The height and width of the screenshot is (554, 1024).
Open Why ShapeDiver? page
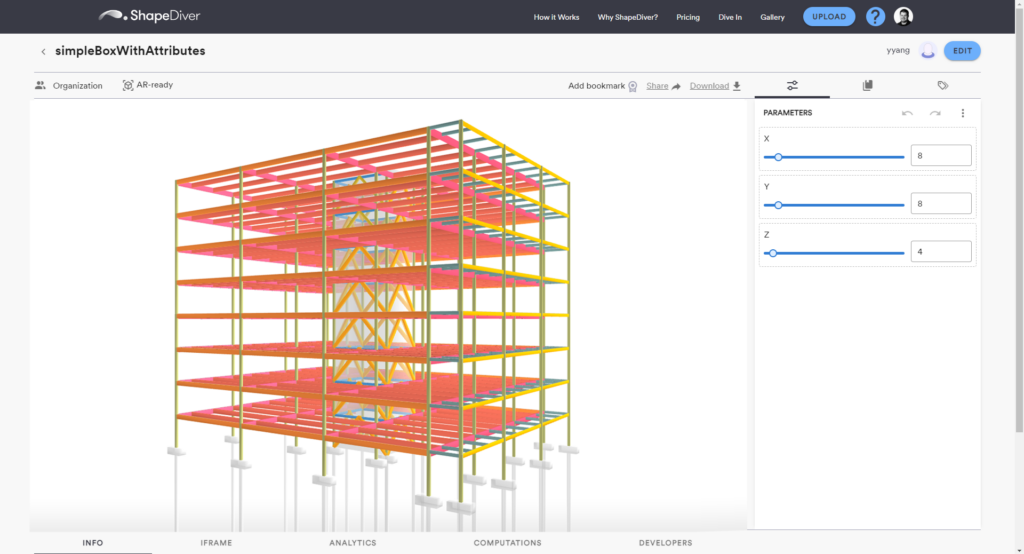click(x=628, y=17)
